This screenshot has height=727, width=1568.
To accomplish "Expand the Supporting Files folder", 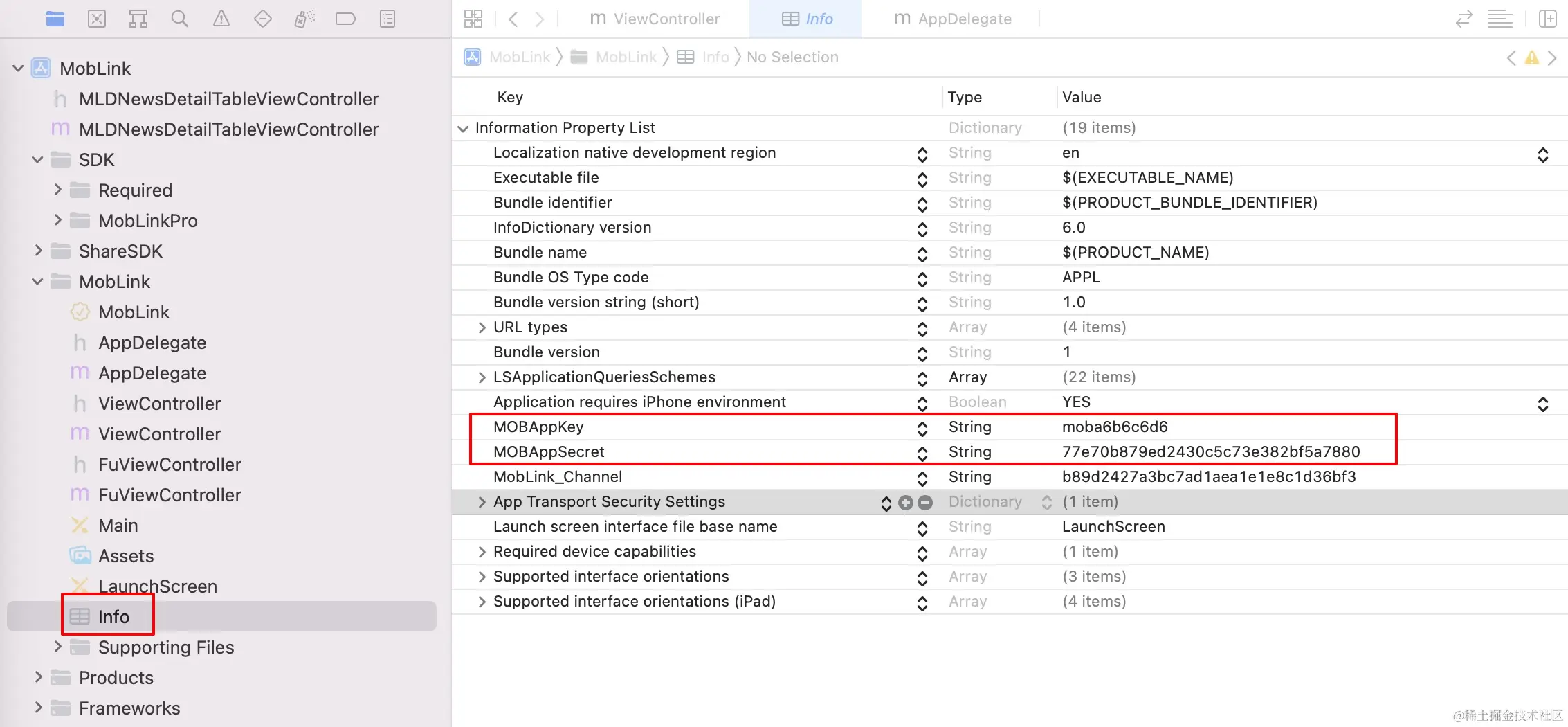I will point(57,647).
